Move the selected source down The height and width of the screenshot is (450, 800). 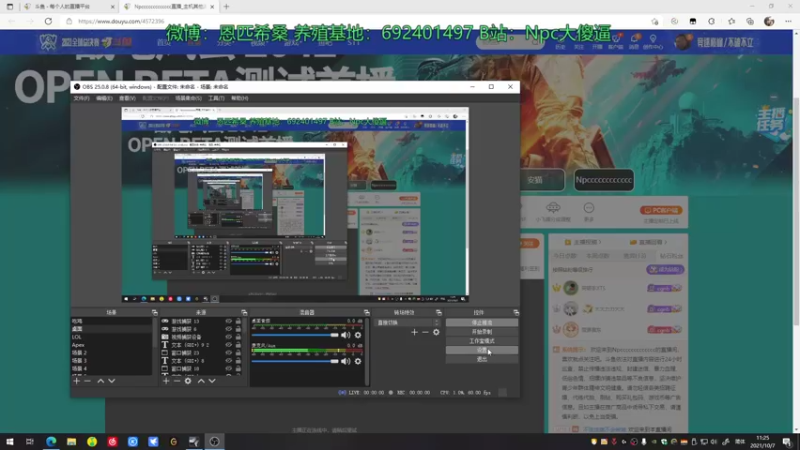(x=212, y=381)
